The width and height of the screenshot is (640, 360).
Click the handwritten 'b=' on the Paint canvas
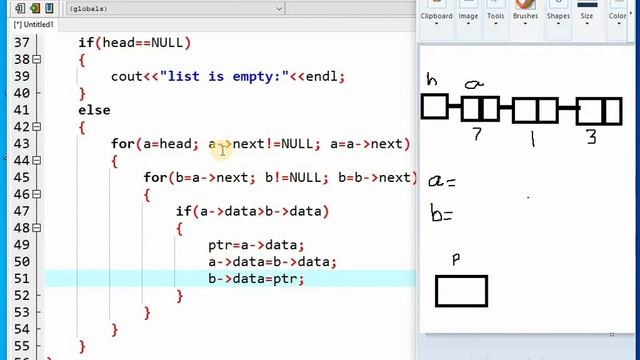(442, 213)
